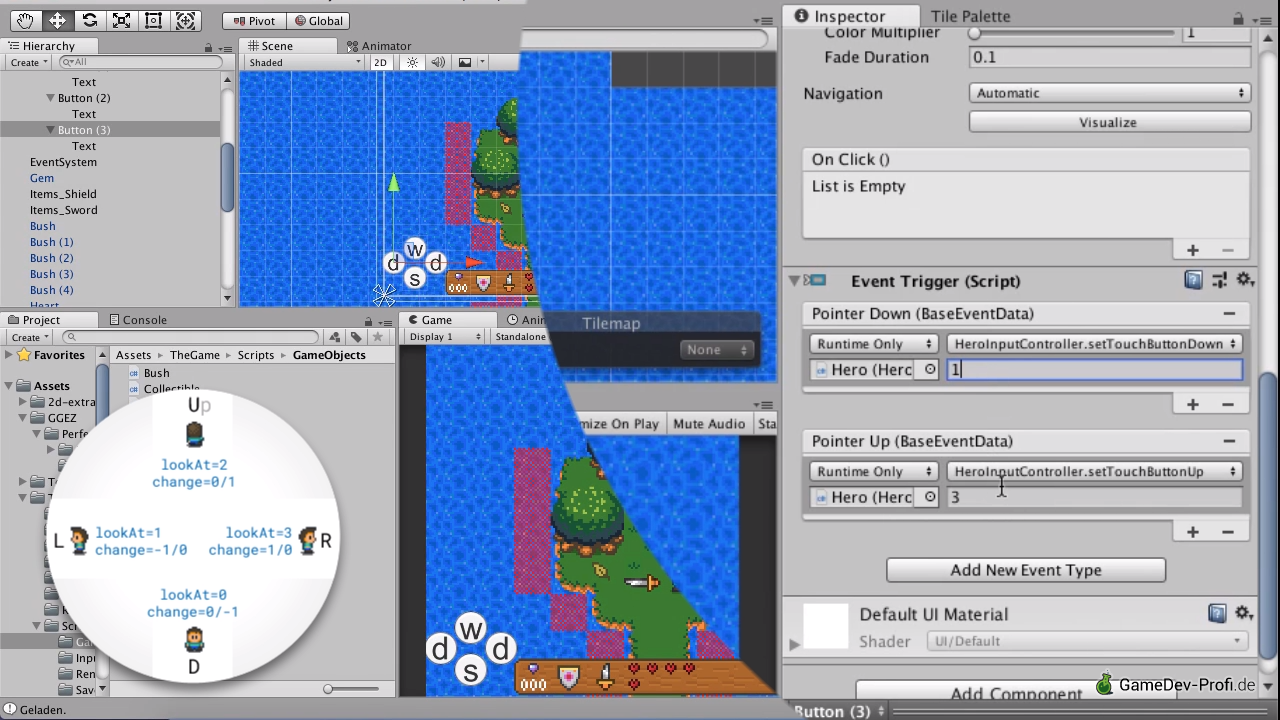The height and width of the screenshot is (720, 1280).
Task: Click the Add New Event Type button
Action: tap(1025, 570)
